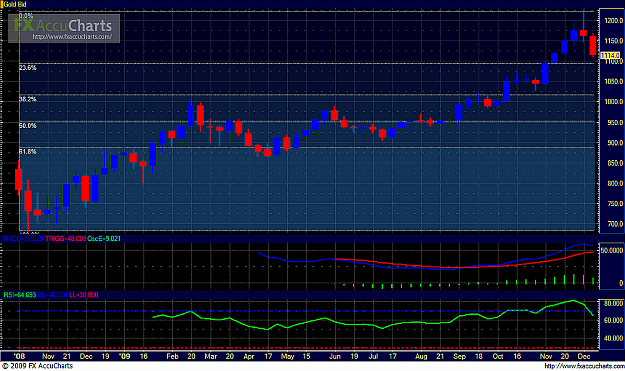Viewport: 625px width, 371px height.
Task: Click the Mar label on date axis
Action: 210,356
